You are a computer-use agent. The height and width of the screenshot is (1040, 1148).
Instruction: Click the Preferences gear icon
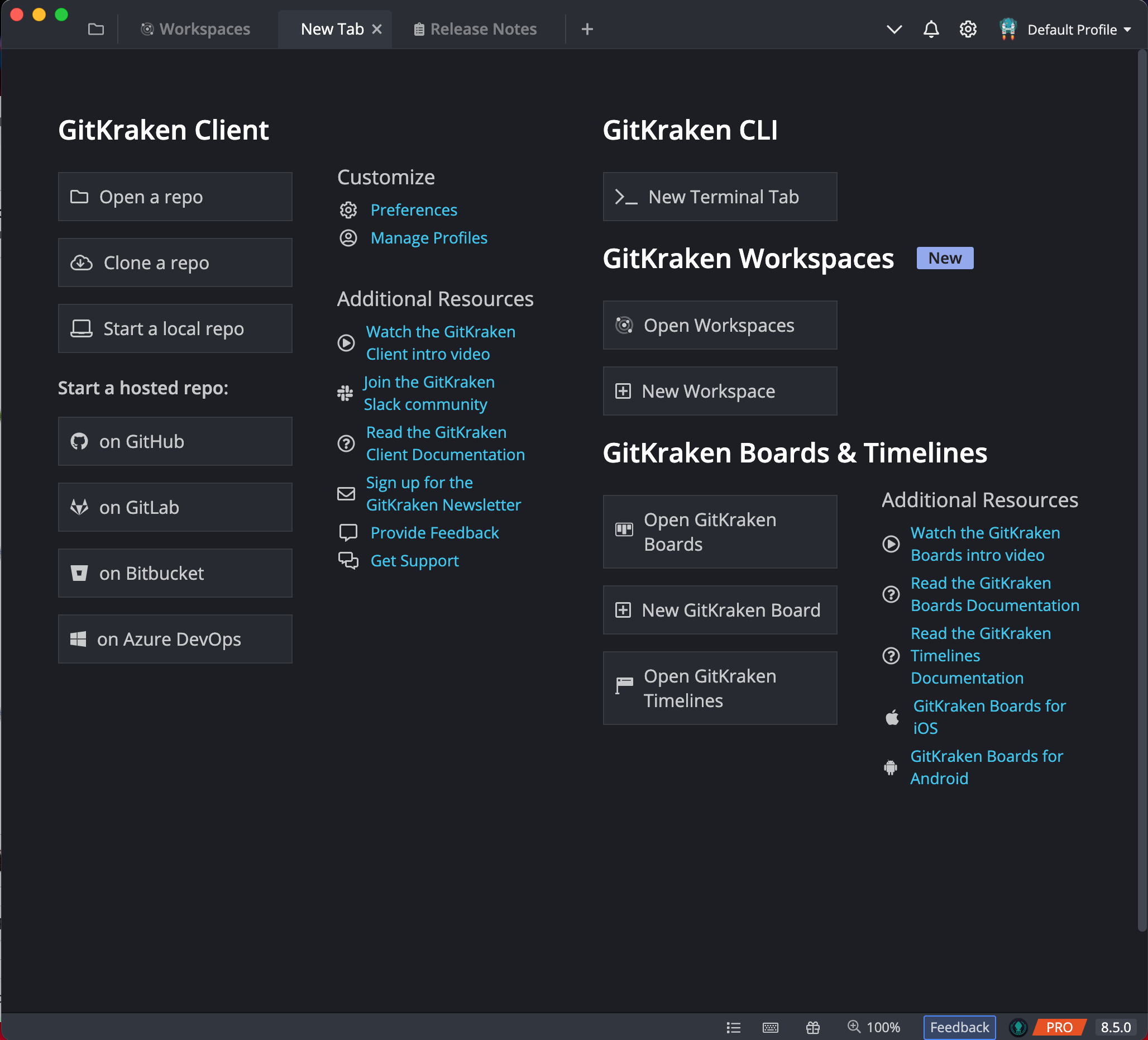348,210
